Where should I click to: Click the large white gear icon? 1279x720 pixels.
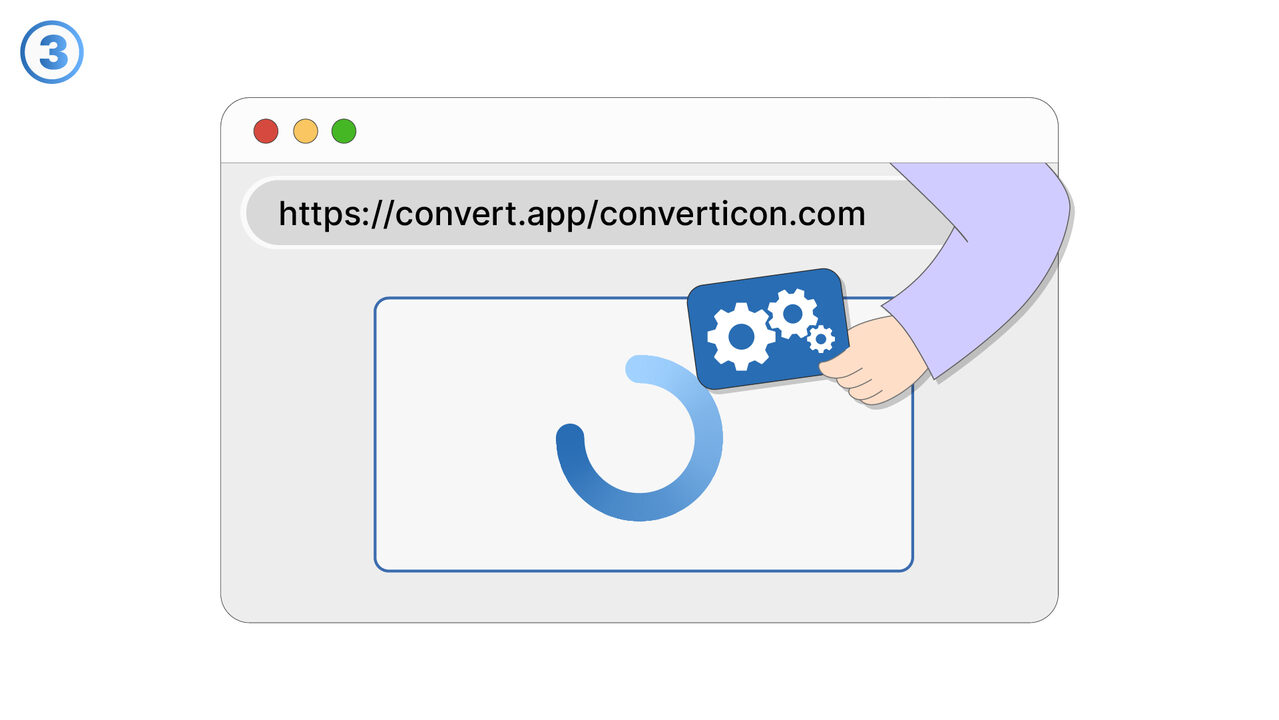point(741,336)
